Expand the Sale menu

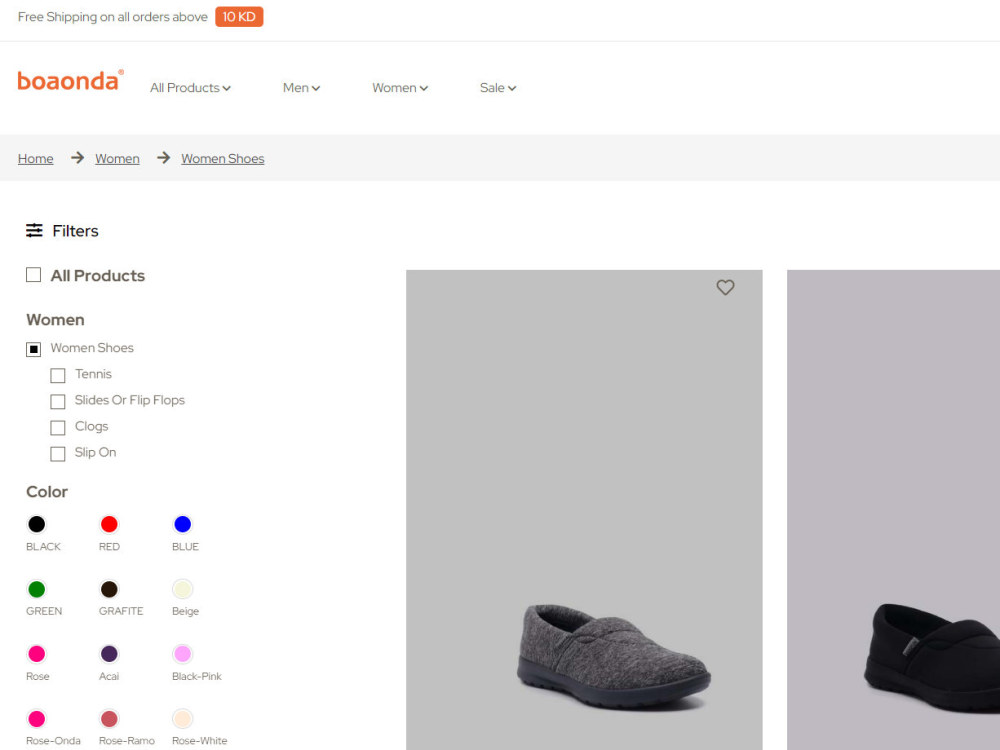click(497, 88)
